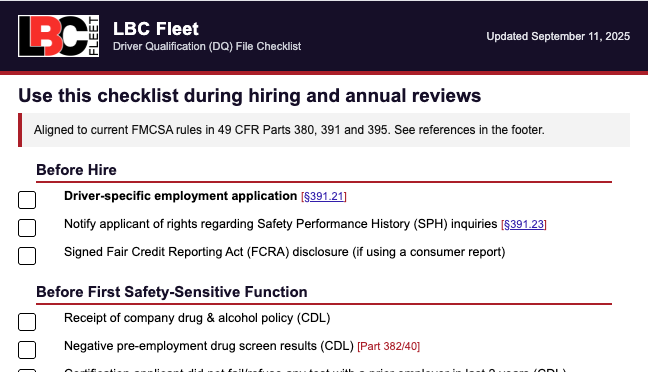Click 'Signed Fair Credit Reporting Act' item text

coord(285,252)
